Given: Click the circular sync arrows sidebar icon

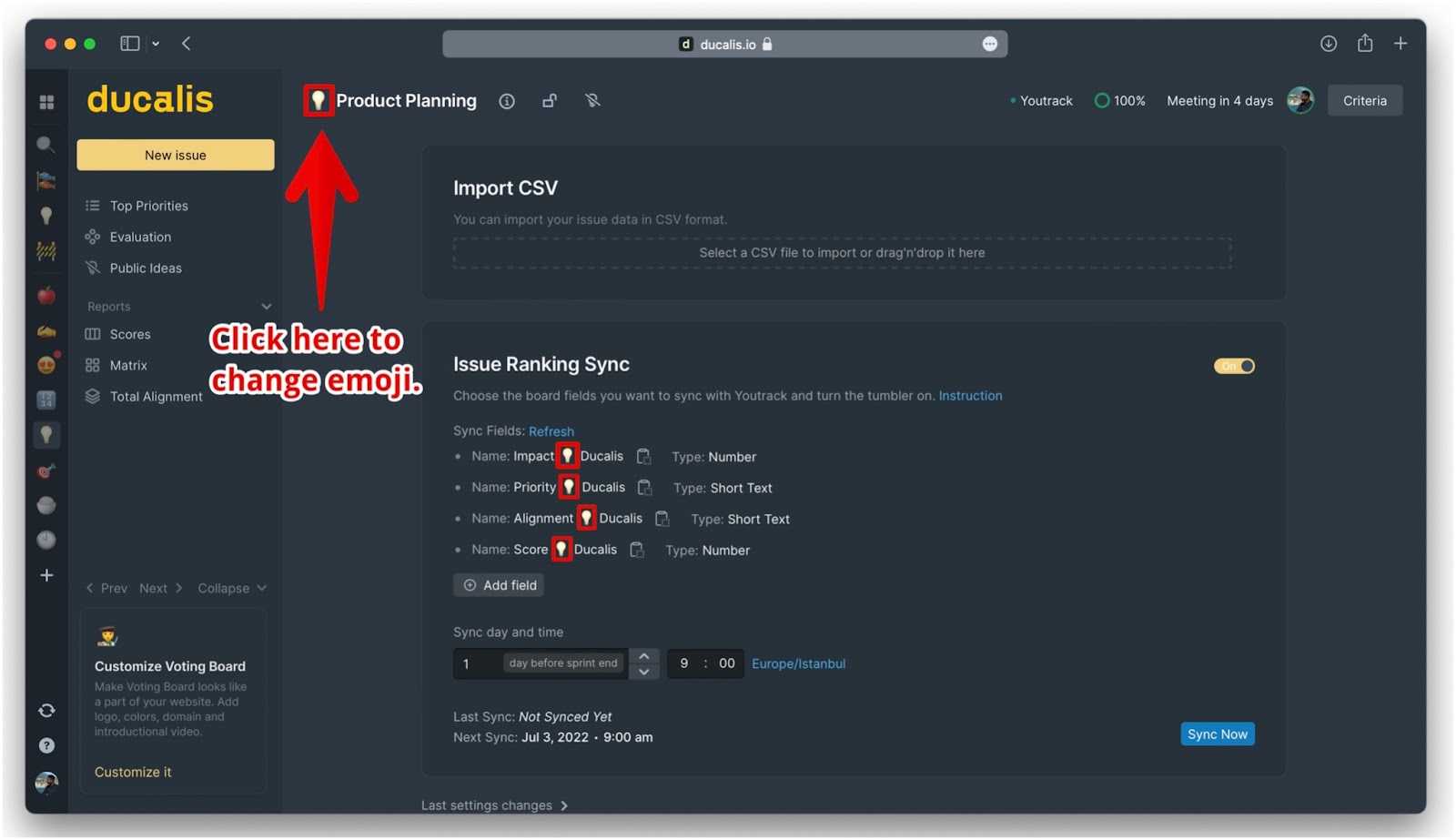Looking at the screenshot, I should [x=46, y=710].
